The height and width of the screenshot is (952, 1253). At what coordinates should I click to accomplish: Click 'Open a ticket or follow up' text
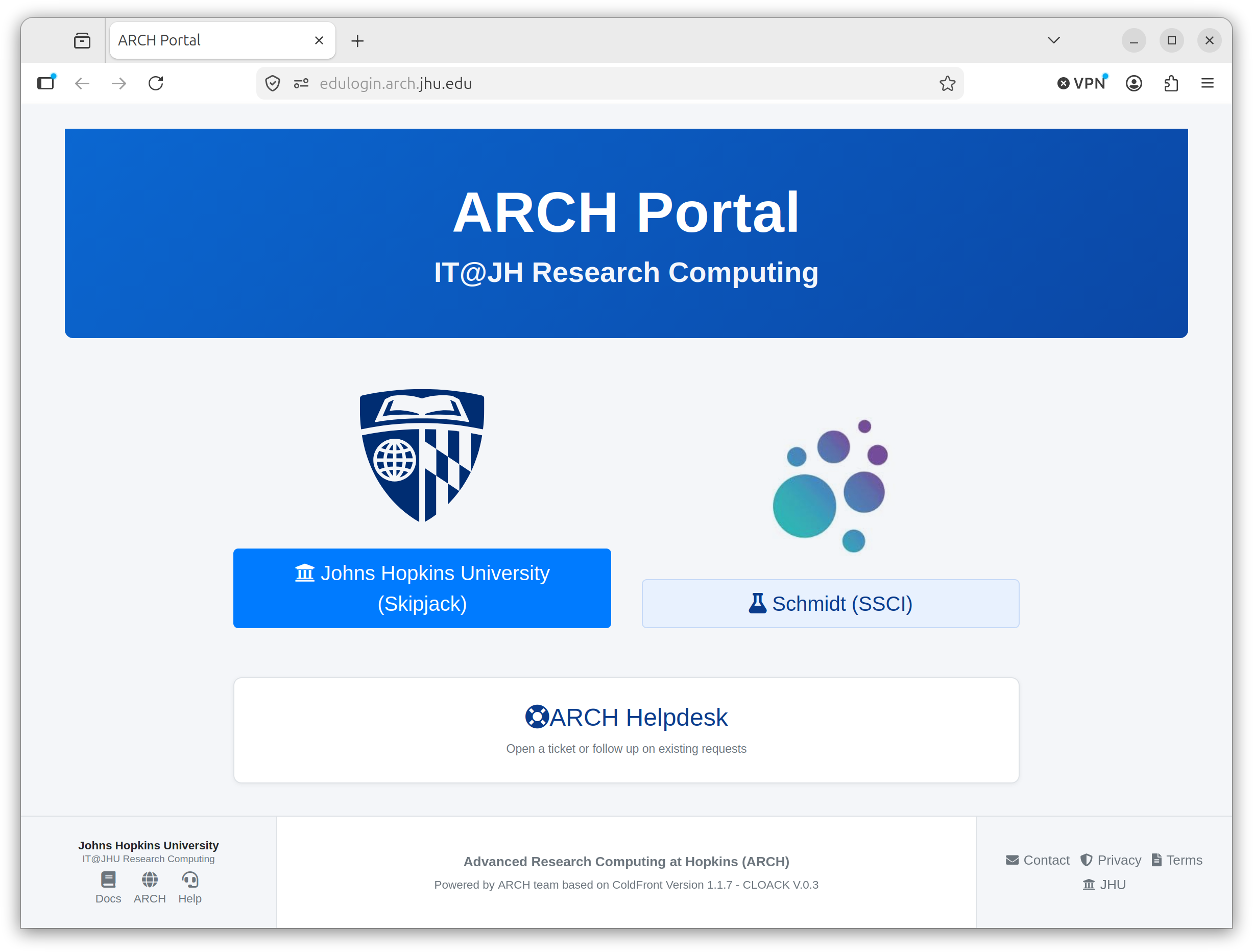(626, 749)
